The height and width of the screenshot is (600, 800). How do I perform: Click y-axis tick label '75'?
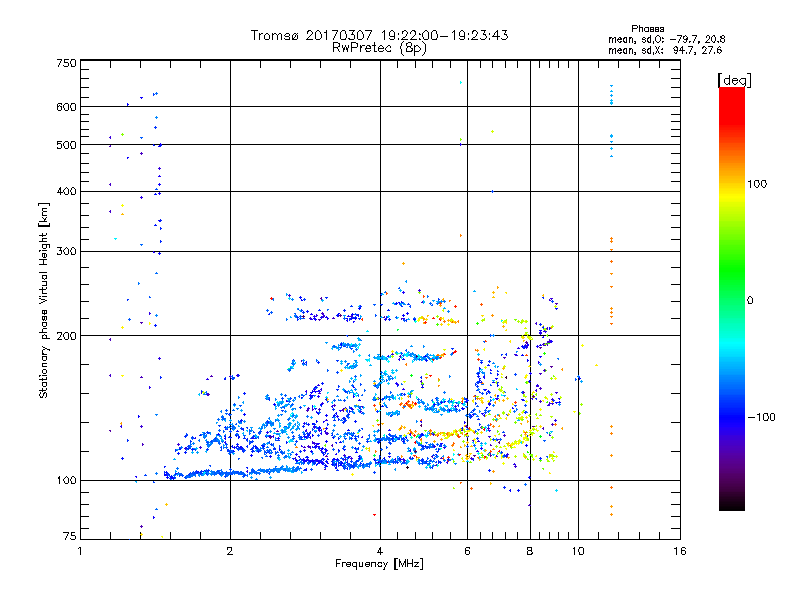[x=70, y=536]
